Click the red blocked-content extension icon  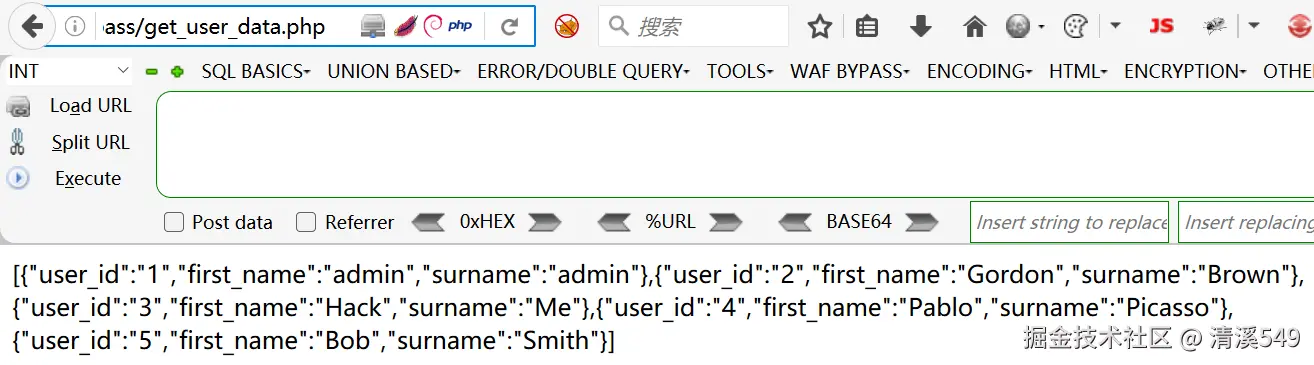pos(567,27)
